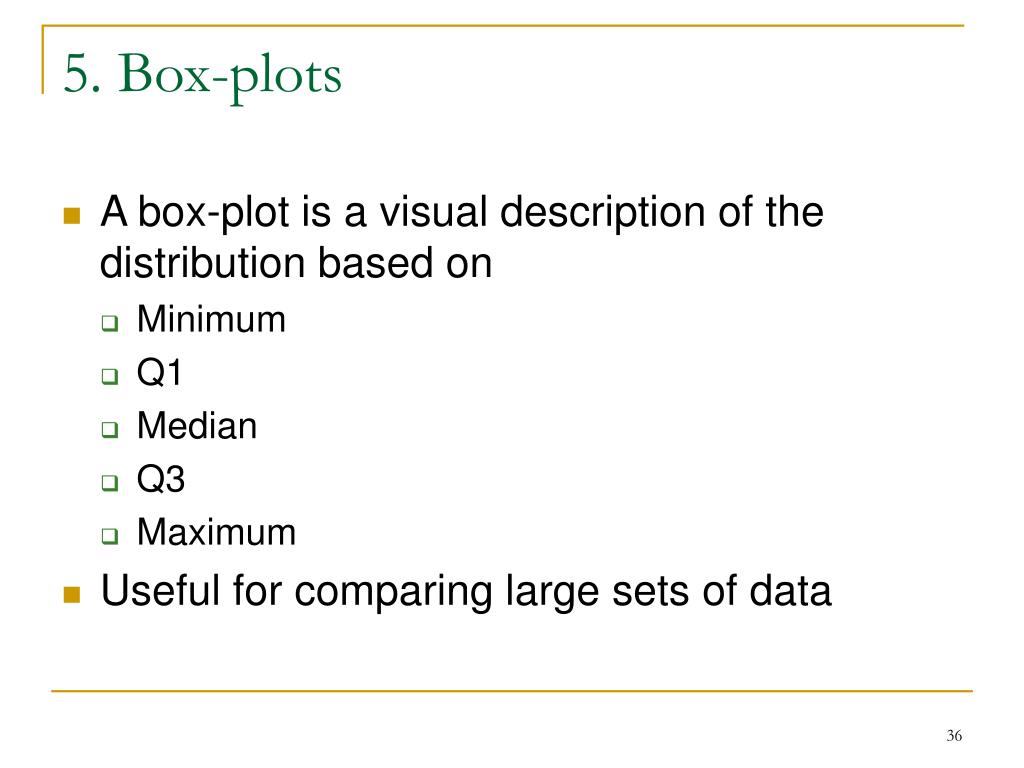Click the square bullet next to Maximum
1024x768 pixels.
tap(110, 536)
